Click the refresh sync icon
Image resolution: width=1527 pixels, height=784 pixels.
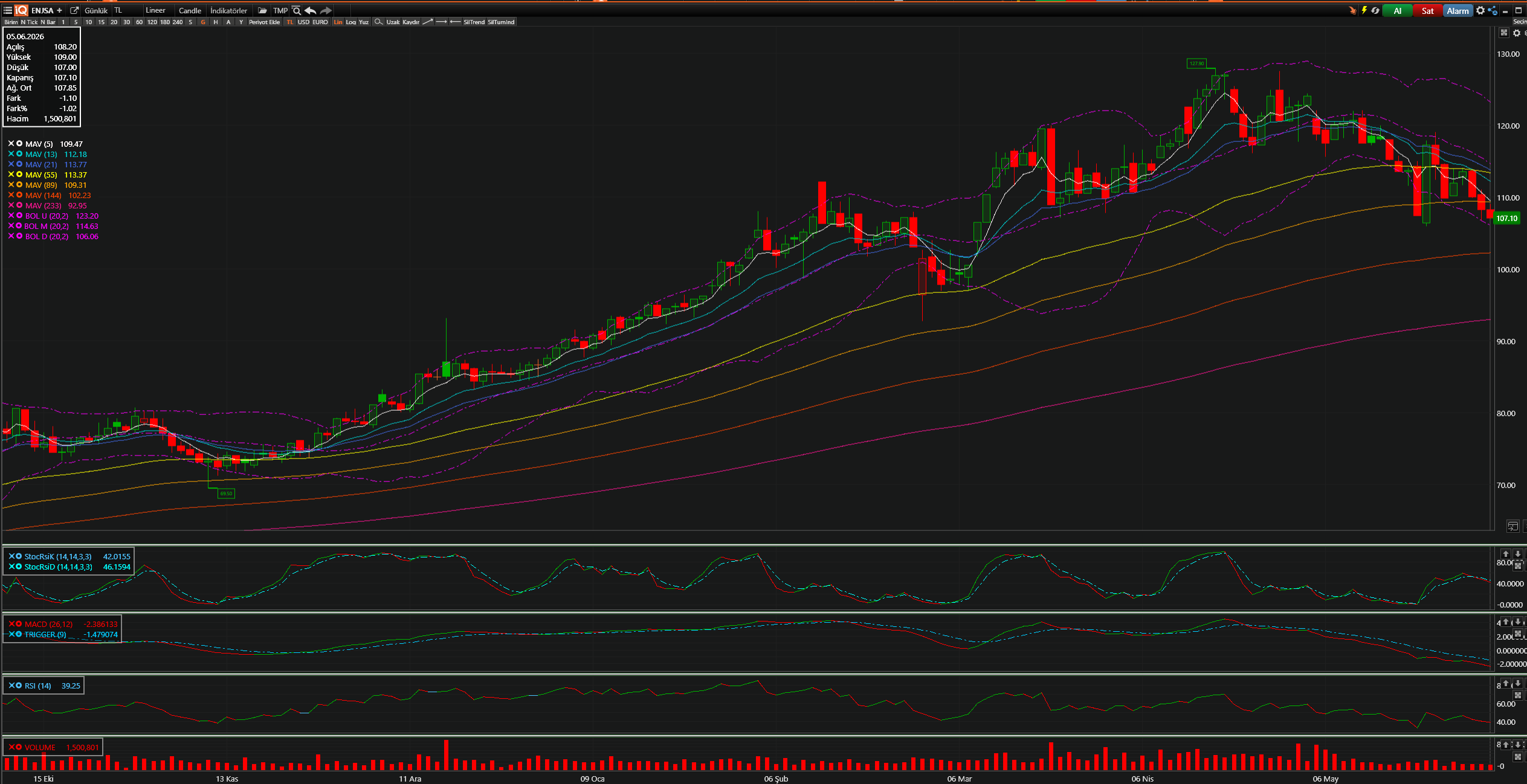tap(1375, 10)
